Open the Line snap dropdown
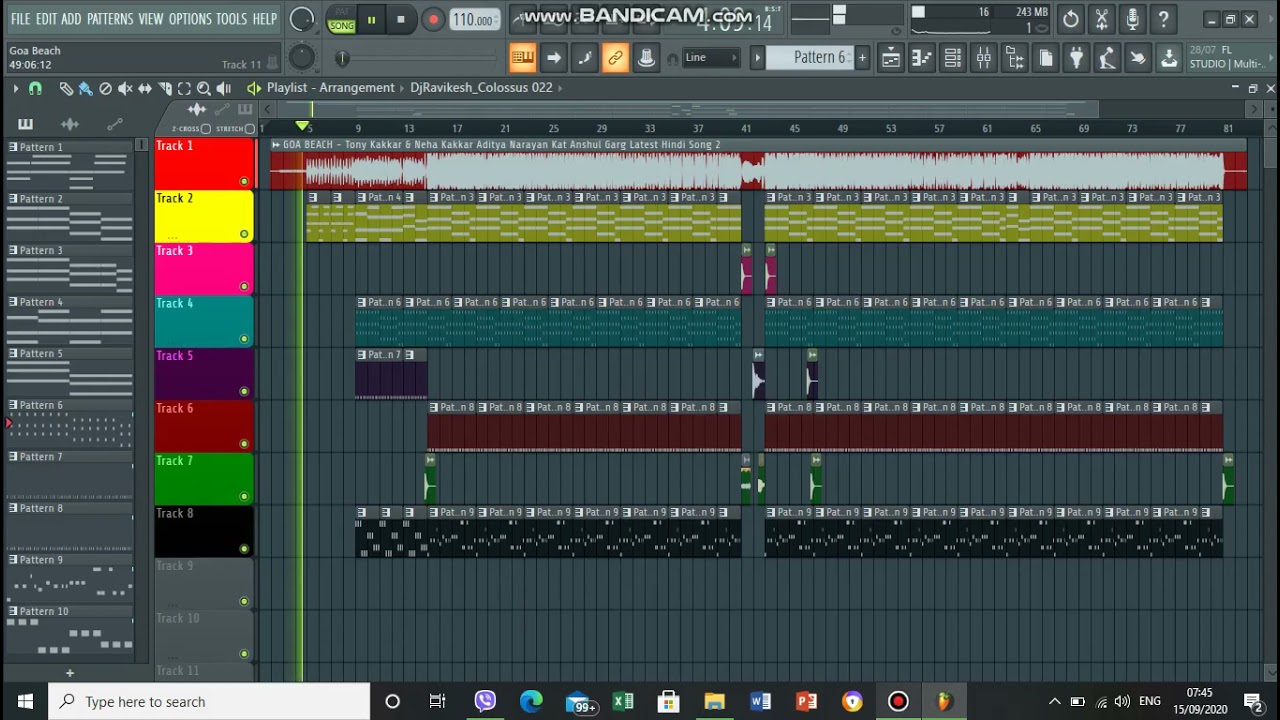Image resolution: width=1280 pixels, height=720 pixels. coord(711,58)
